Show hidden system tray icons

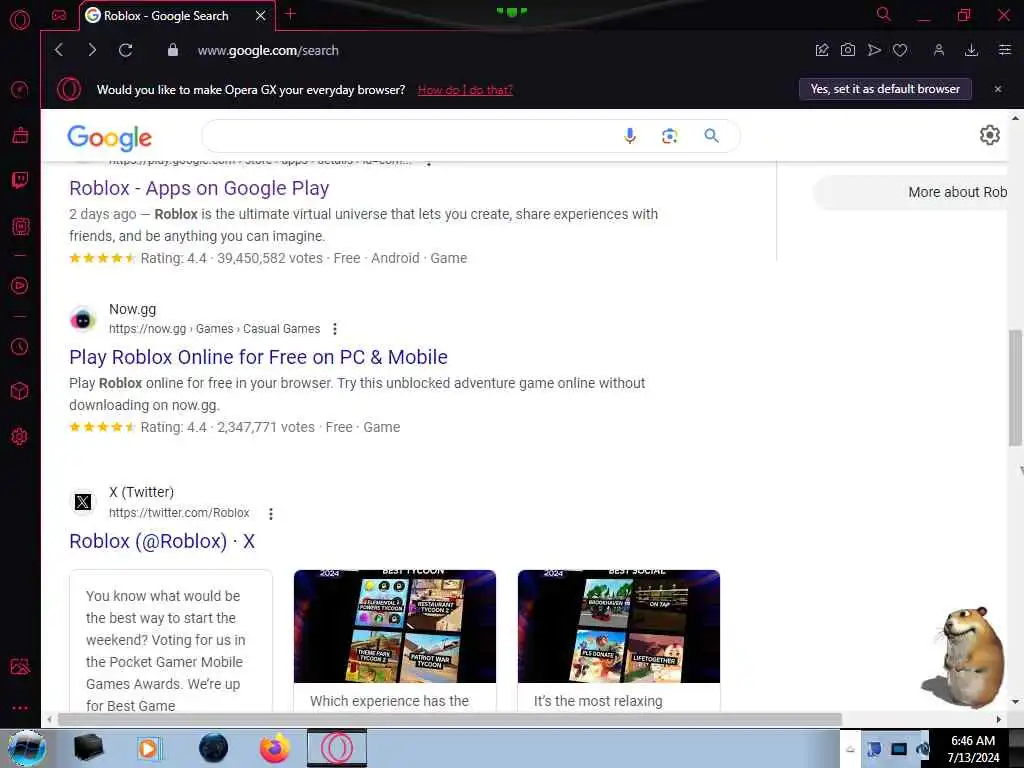(x=850, y=749)
